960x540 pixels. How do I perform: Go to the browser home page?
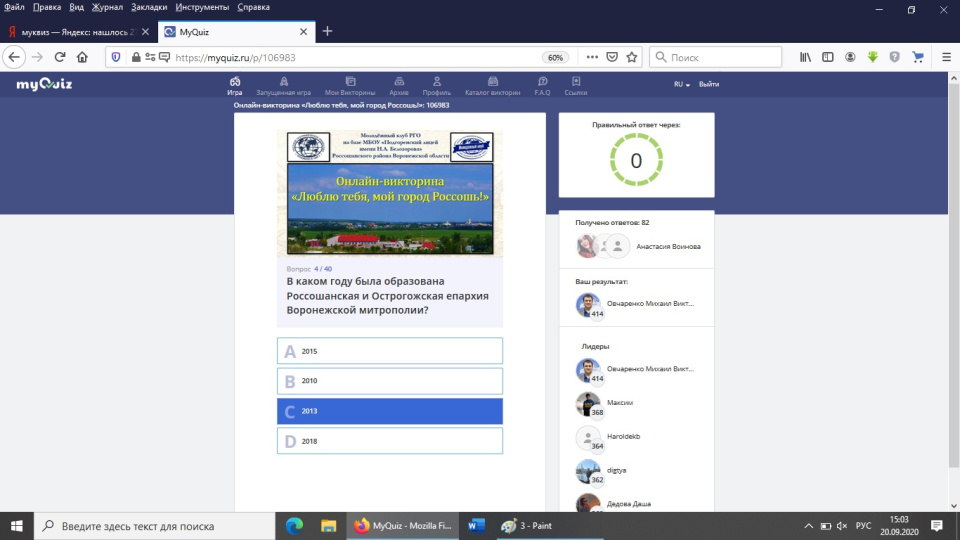point(82,57)
